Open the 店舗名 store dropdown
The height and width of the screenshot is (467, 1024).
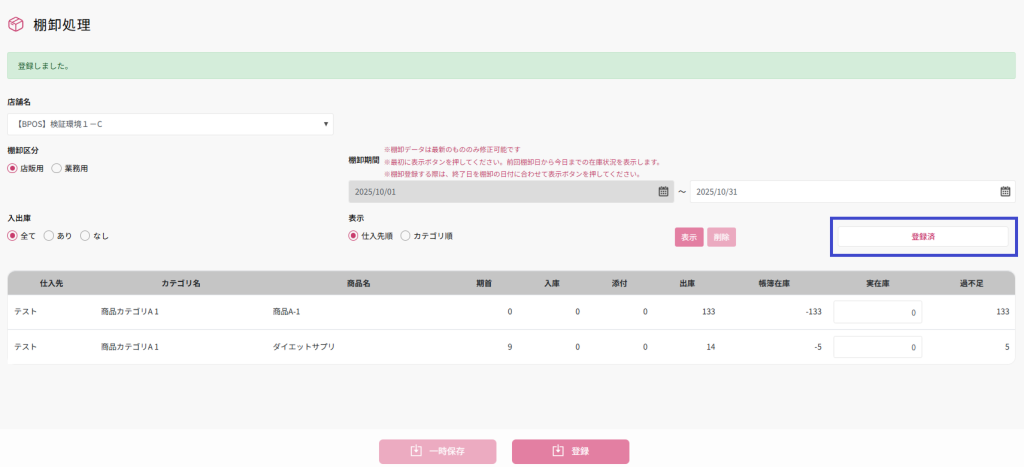pos(170,124)
